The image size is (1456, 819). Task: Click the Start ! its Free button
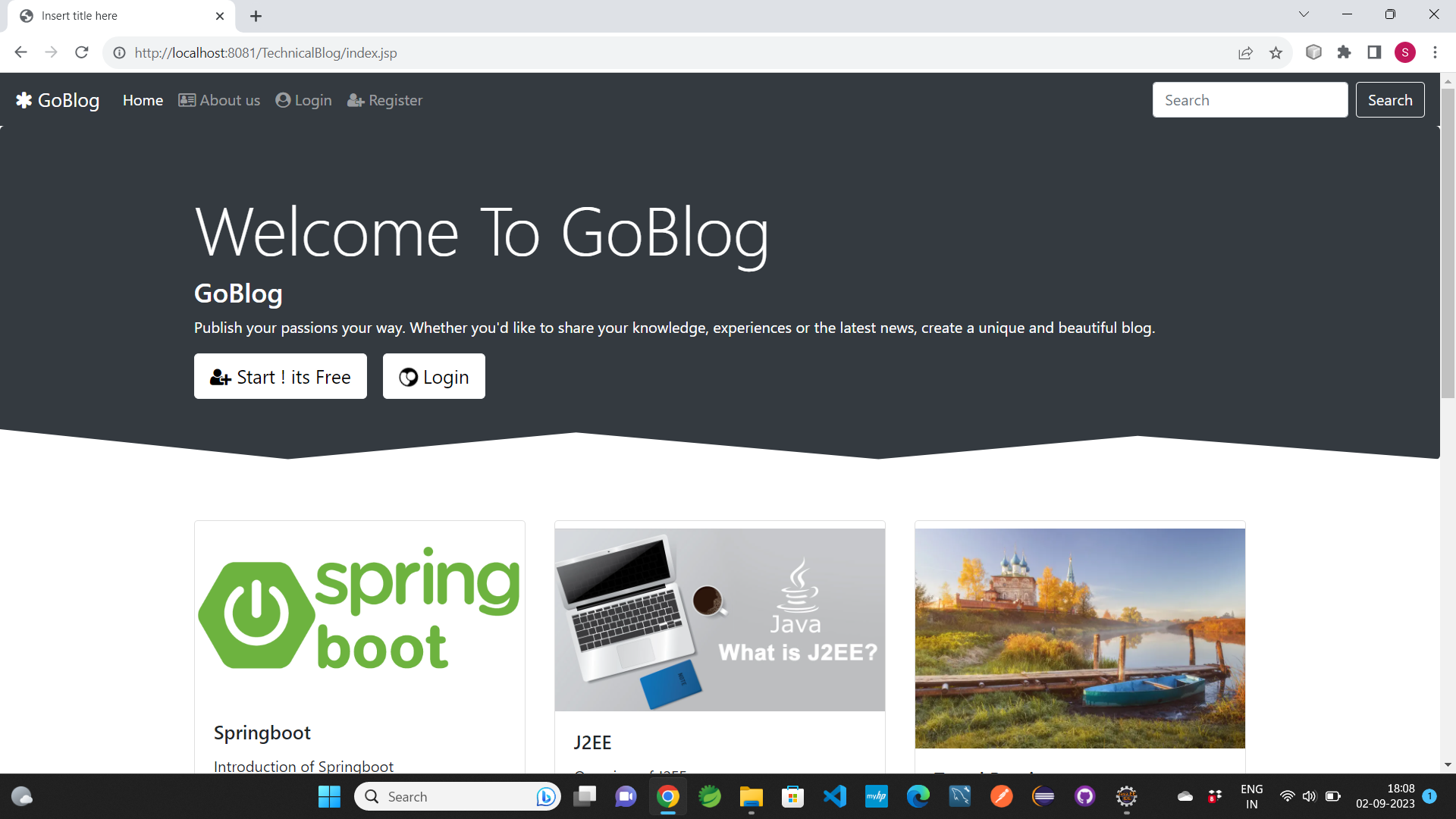click(280, 377)
